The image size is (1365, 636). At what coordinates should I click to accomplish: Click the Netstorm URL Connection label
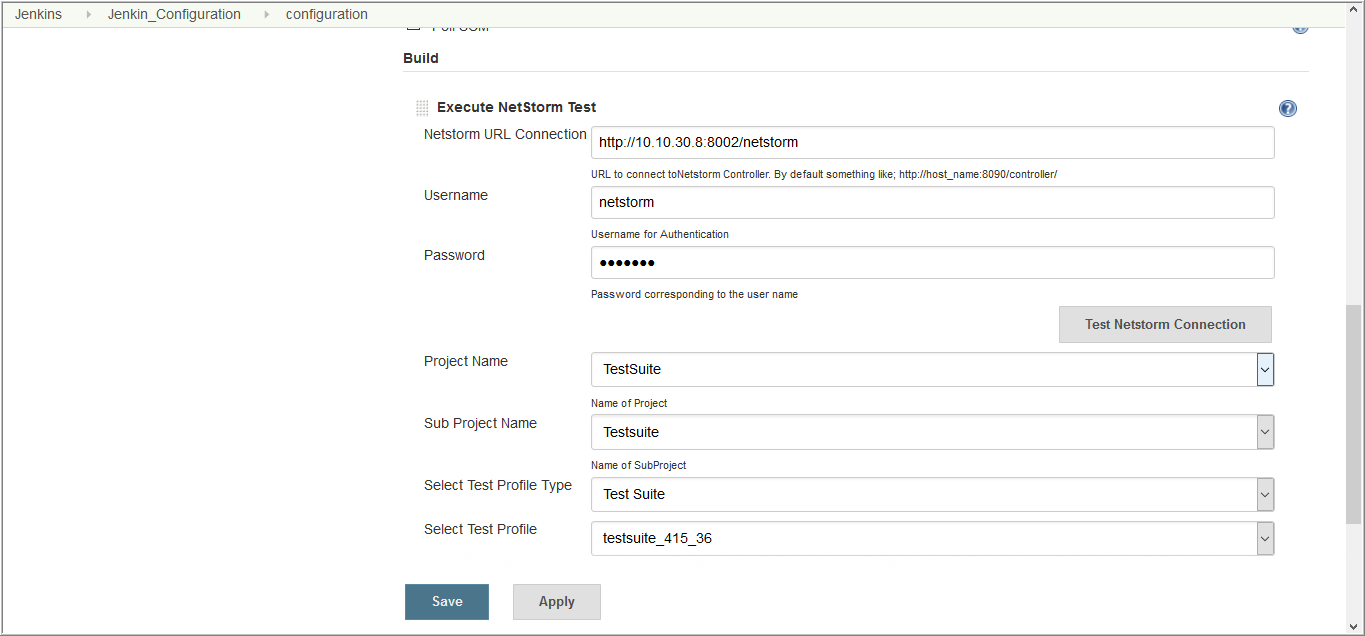click(505, 134)
